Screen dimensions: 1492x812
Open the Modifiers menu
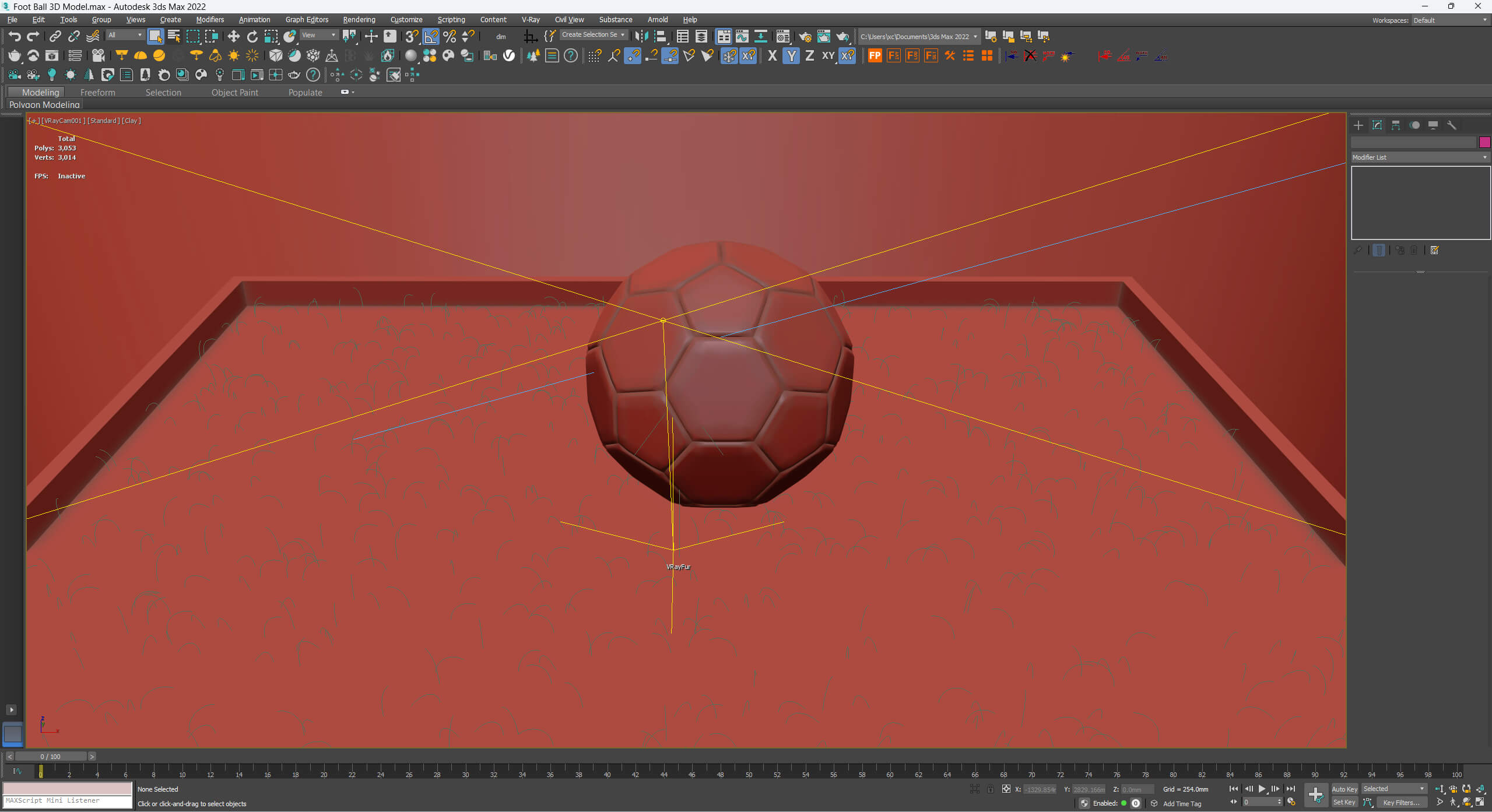click(x=210, y=20)
